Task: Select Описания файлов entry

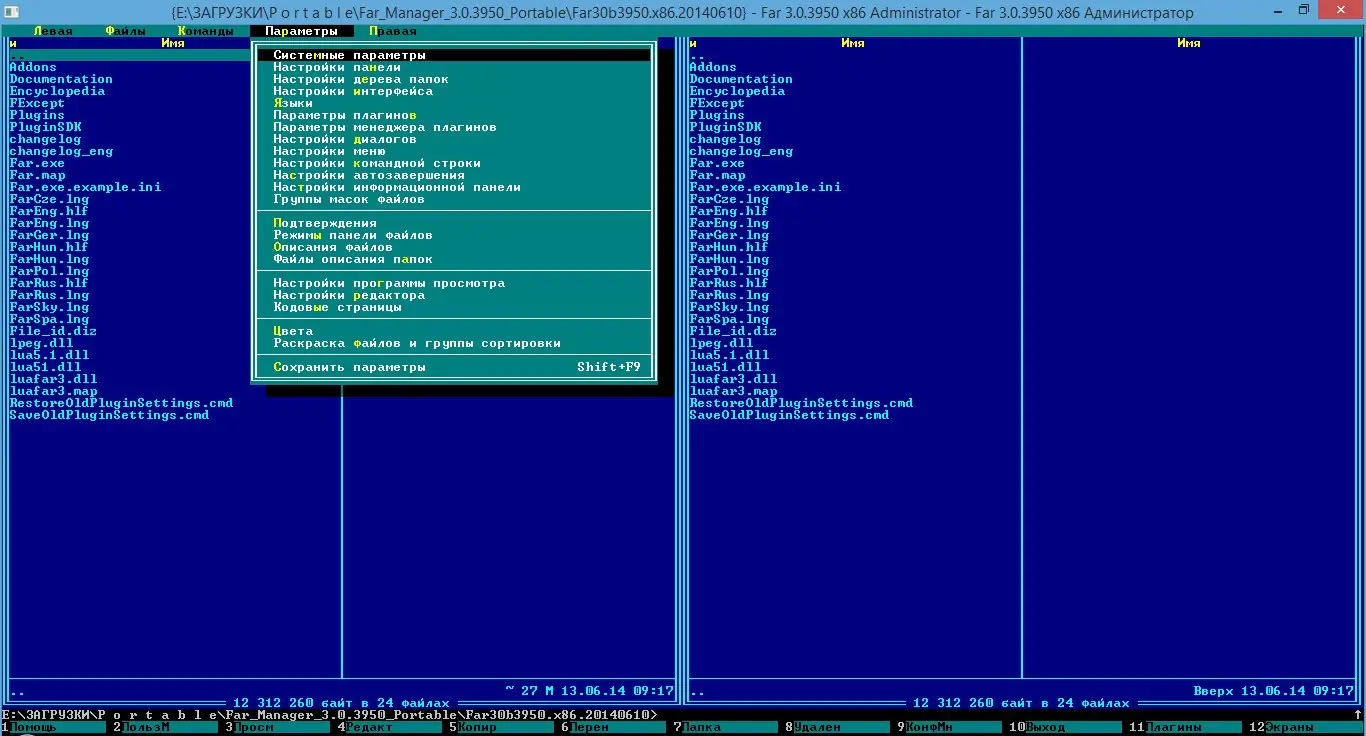Action: [x=453, y=247]
